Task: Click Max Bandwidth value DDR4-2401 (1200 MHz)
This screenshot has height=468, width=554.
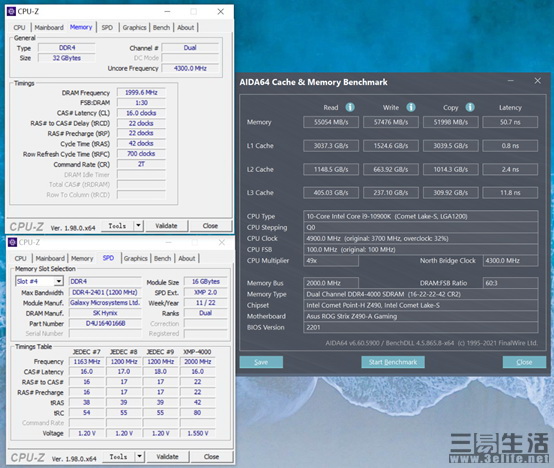Action: [x=105, y=292]
